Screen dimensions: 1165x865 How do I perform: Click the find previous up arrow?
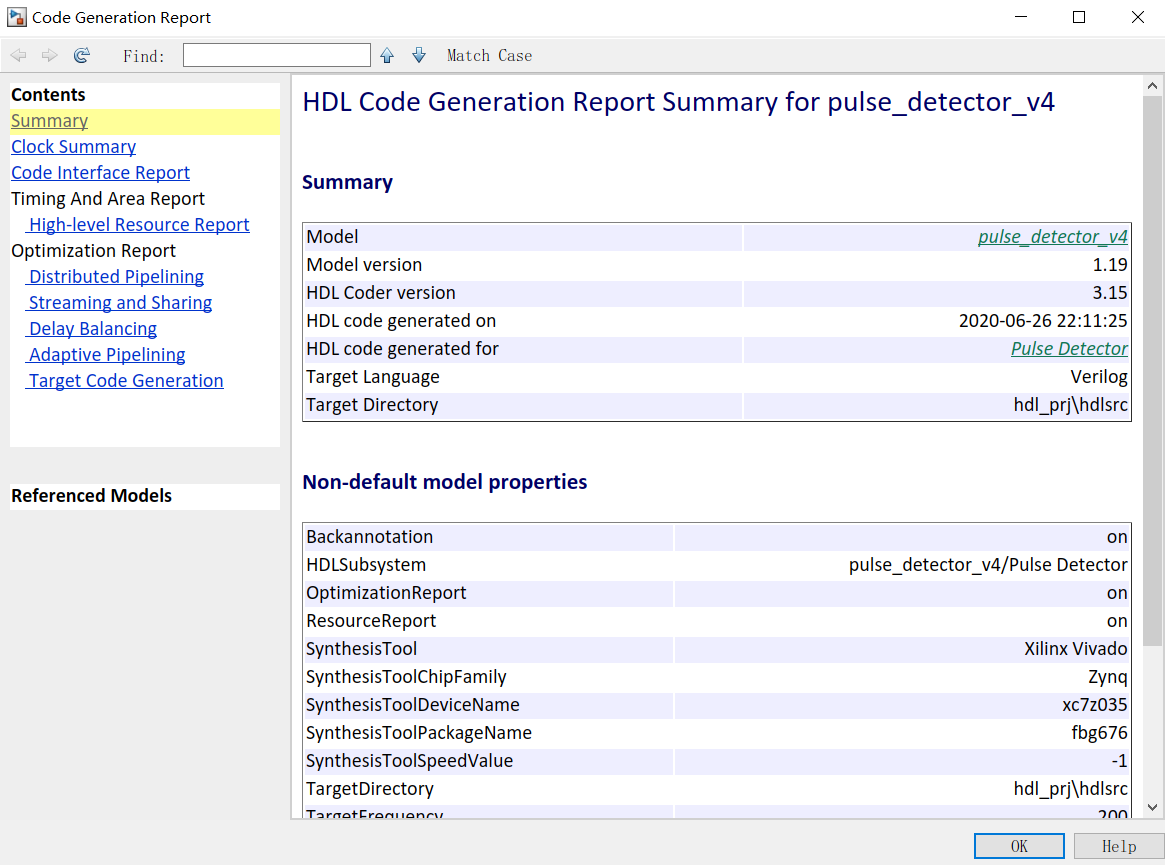pos(387,56)
